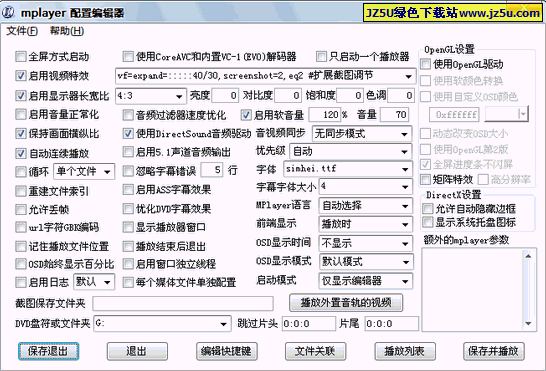Toggle 启用软音量 checkbox
Screen dimensions: 546x371
246,115
